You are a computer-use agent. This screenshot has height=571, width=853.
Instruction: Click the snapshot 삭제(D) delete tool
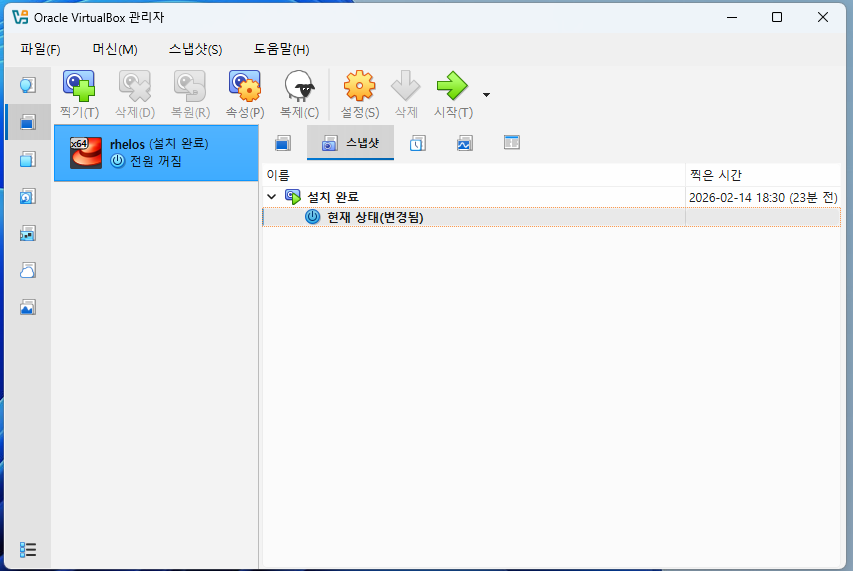(x=135, y=95)
